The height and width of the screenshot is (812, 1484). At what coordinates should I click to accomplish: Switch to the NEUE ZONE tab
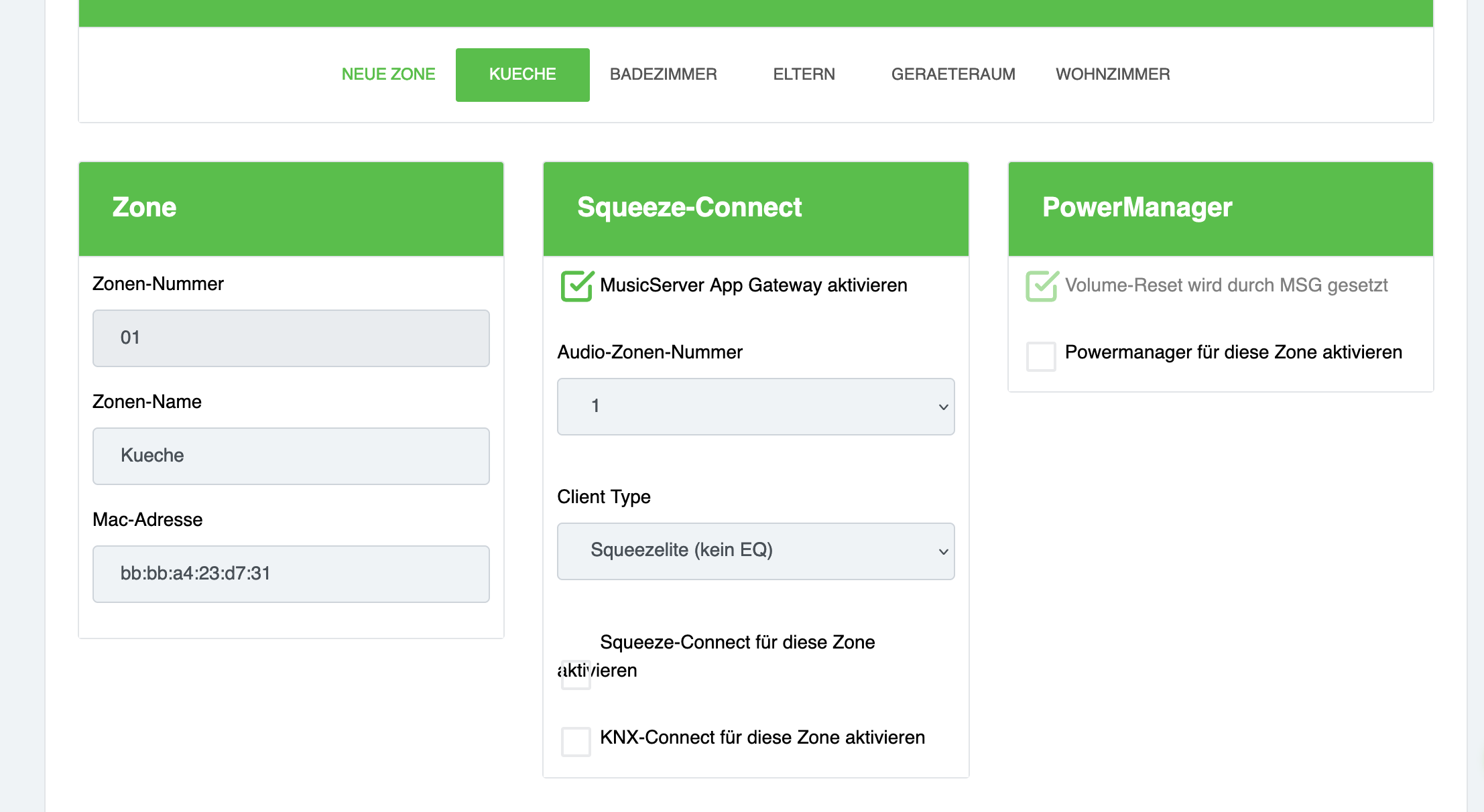coord(388,74)
